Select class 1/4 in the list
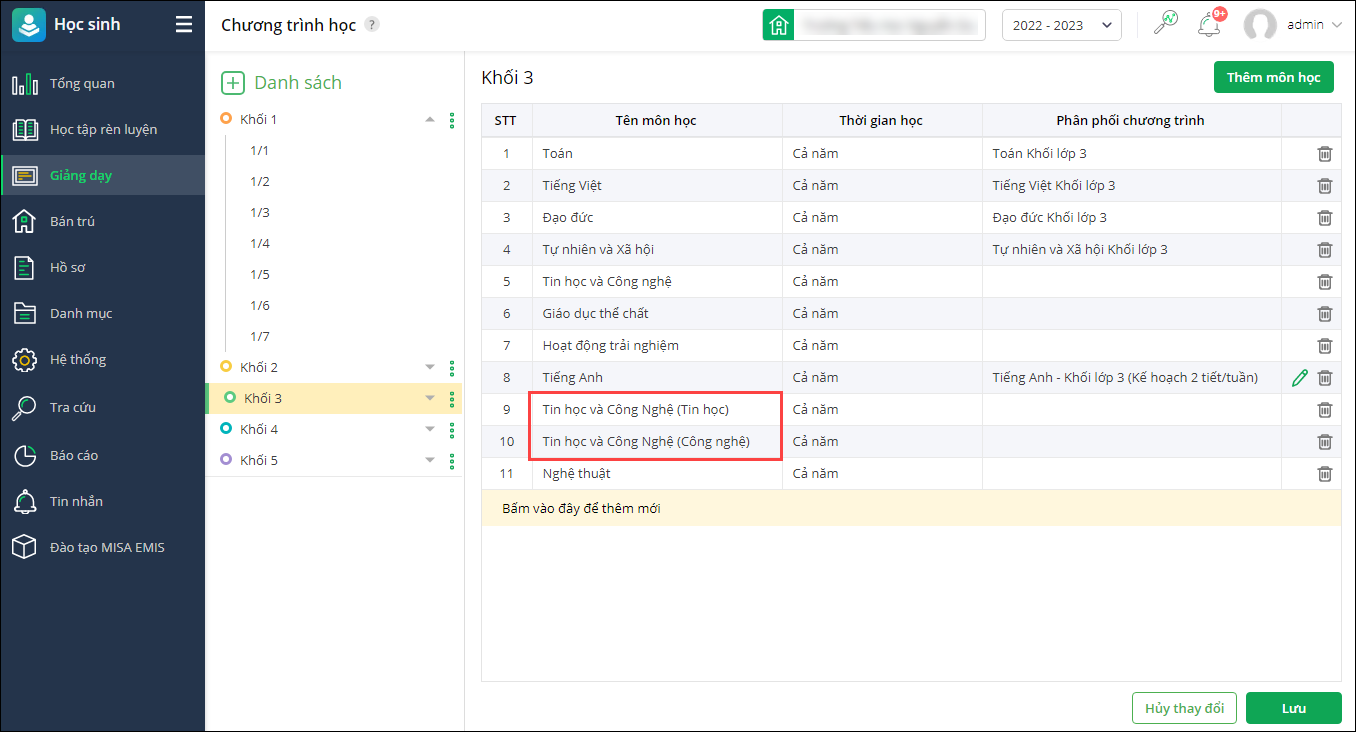The height and width of the screenshot is (732, 1356). click(260, 244)
